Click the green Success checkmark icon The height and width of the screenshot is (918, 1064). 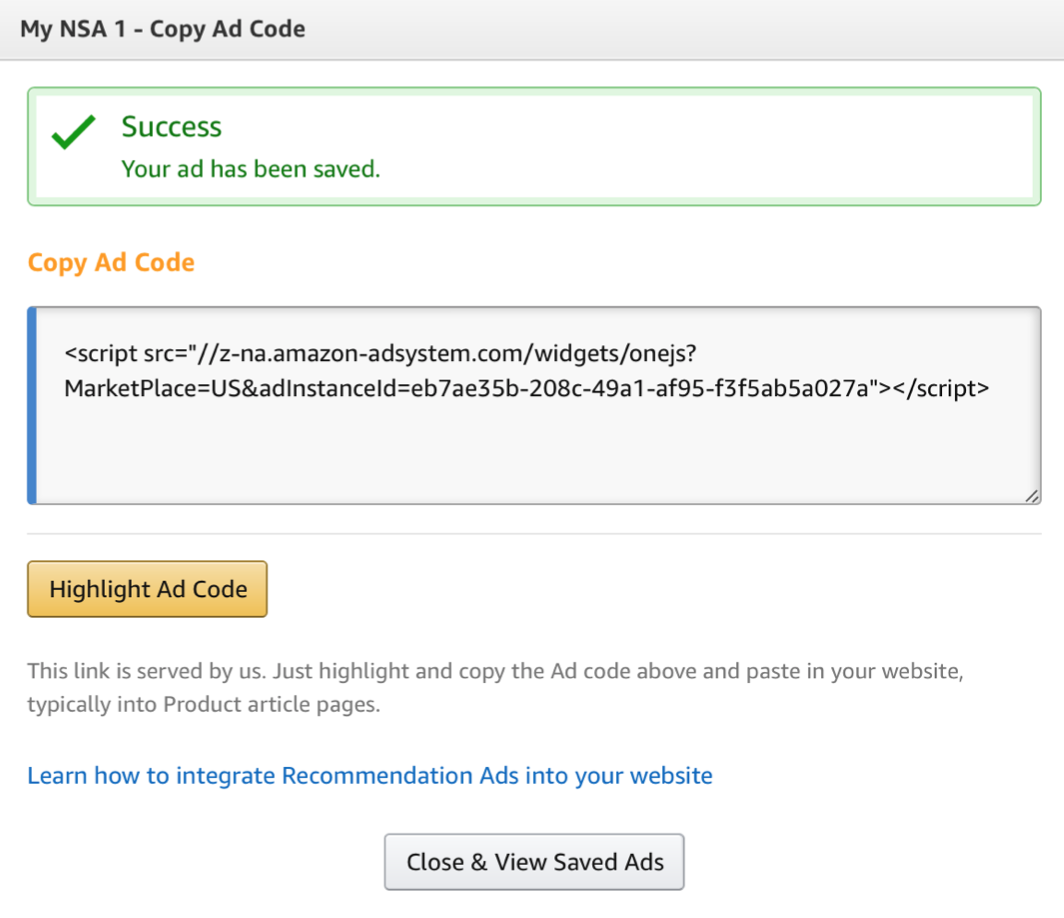click(x=74, y=132)
